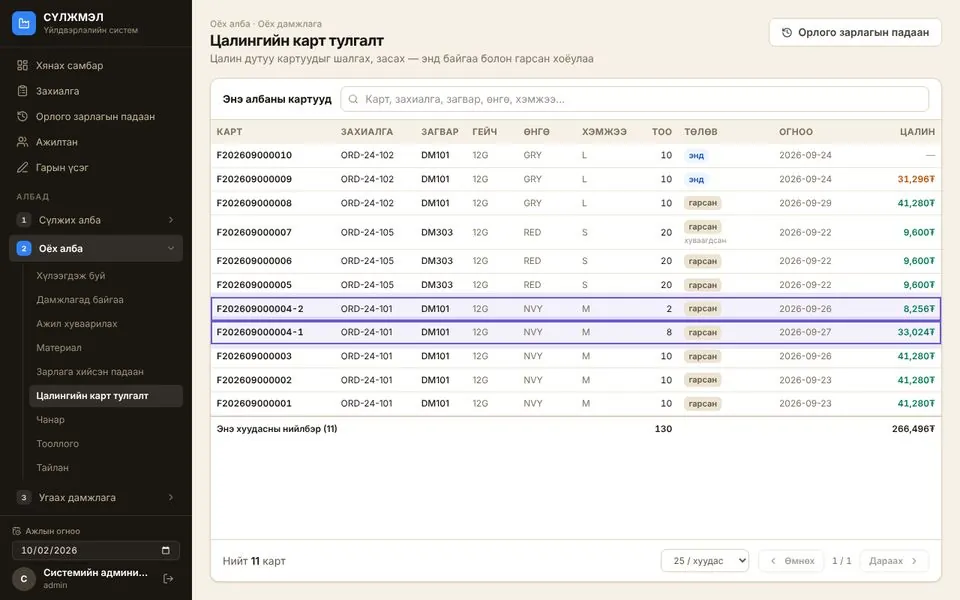Click the ТӨЛӨВ column header

700,132
